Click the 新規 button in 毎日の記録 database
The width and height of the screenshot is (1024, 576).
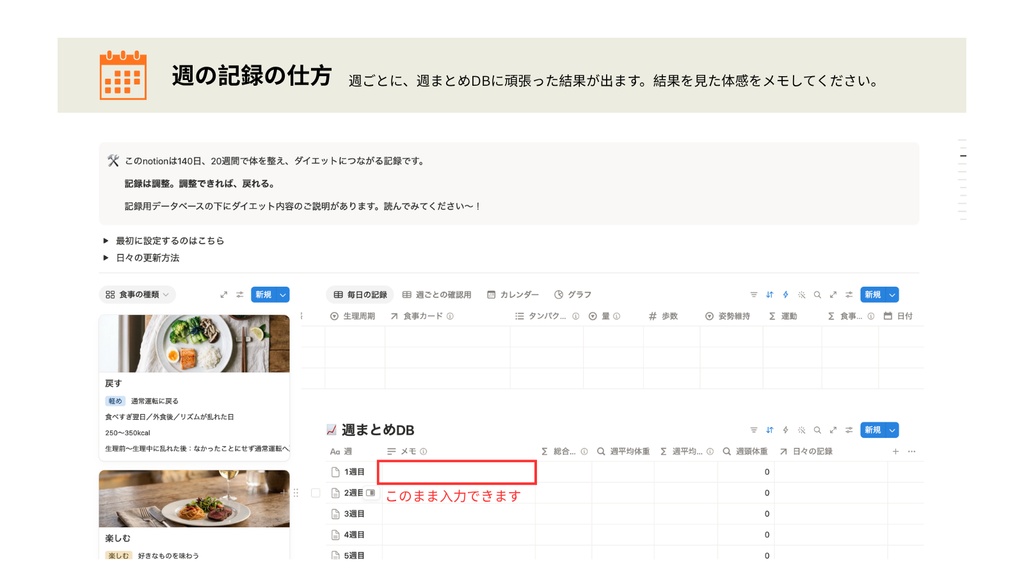click(873, 295)
